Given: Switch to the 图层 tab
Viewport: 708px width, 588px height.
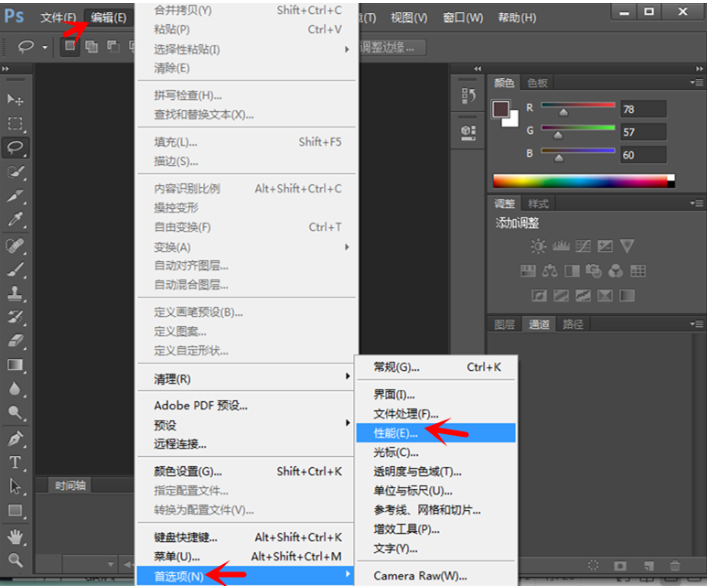Looking at the screenshot, I should [505, 324].
